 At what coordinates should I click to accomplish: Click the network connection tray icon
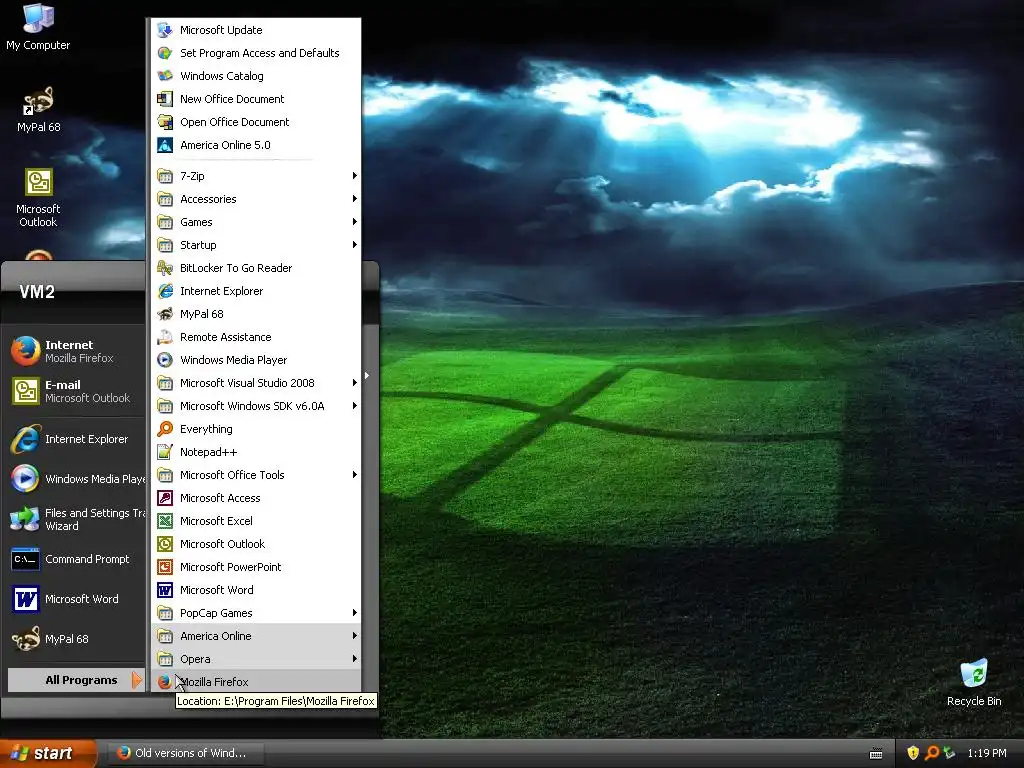pyautogui.click(x=949, y=753)
